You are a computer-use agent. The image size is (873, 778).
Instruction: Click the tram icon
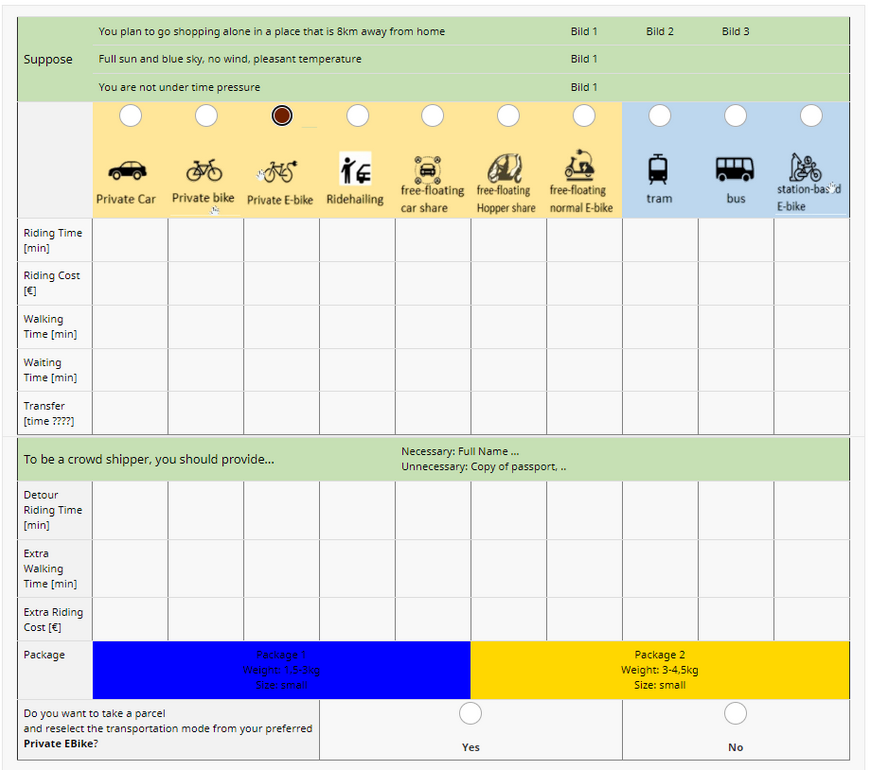pos(659,169)
